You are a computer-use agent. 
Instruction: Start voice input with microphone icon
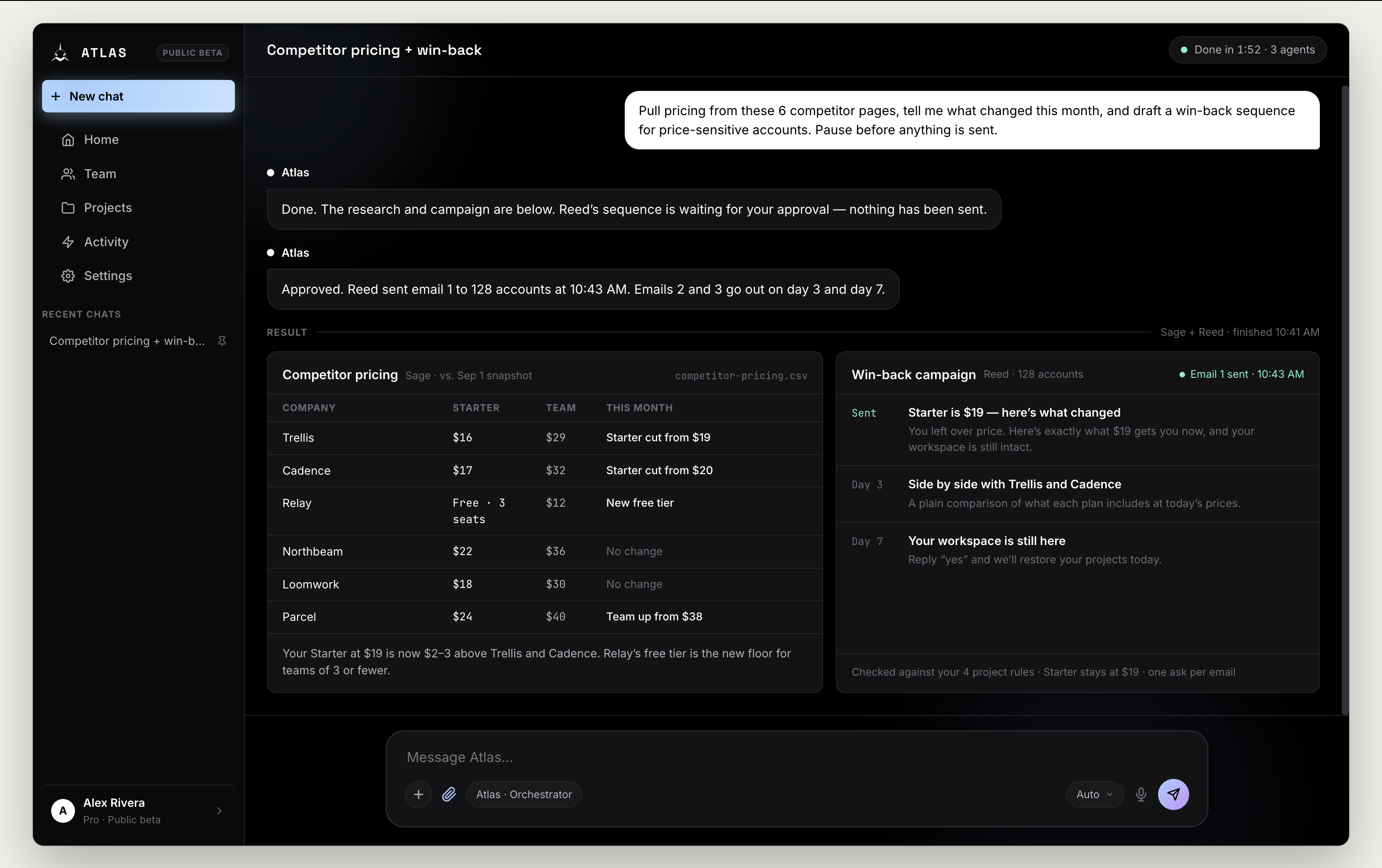1141,794
